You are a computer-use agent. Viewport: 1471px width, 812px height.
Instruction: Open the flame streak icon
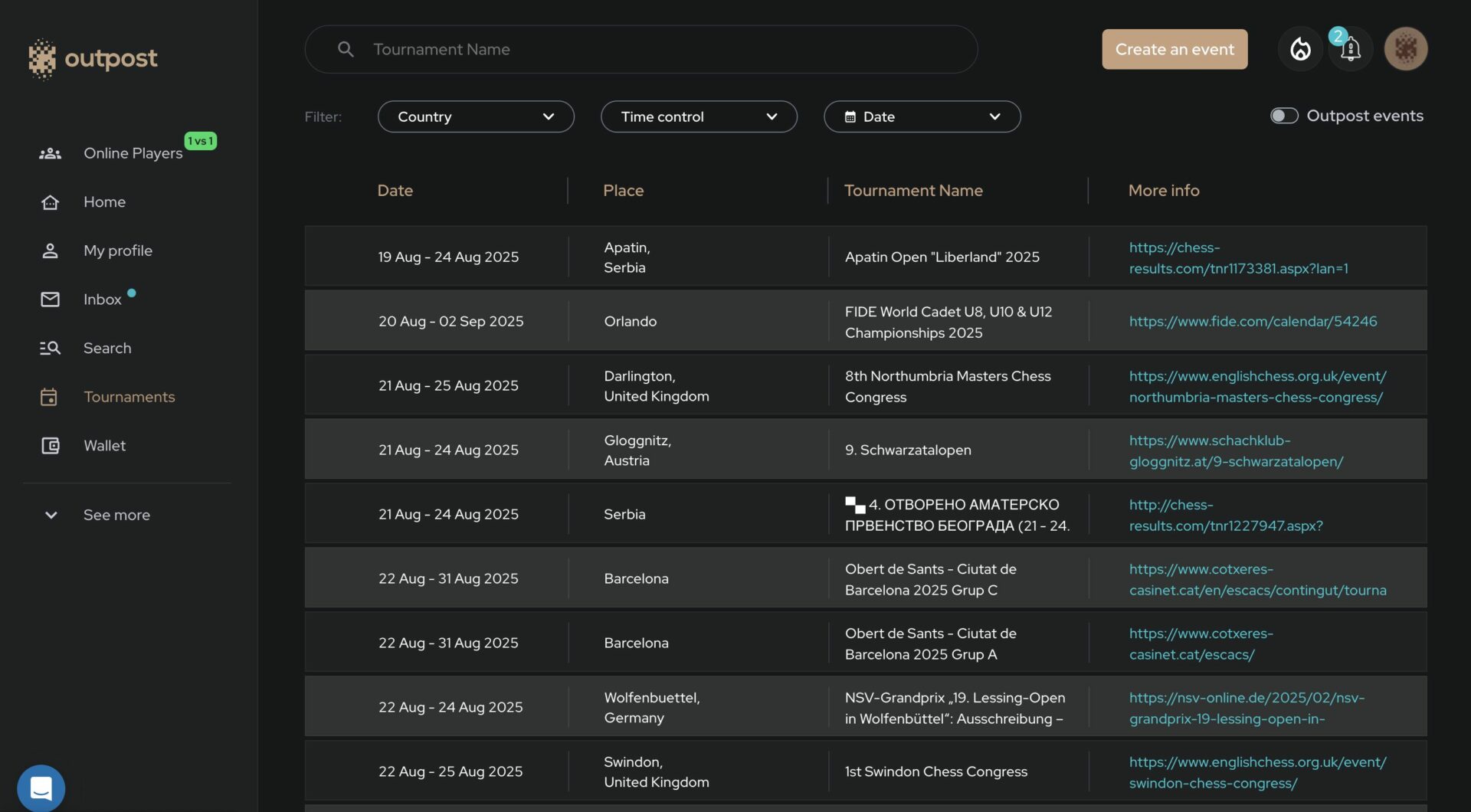click(x=1300, y=49)
